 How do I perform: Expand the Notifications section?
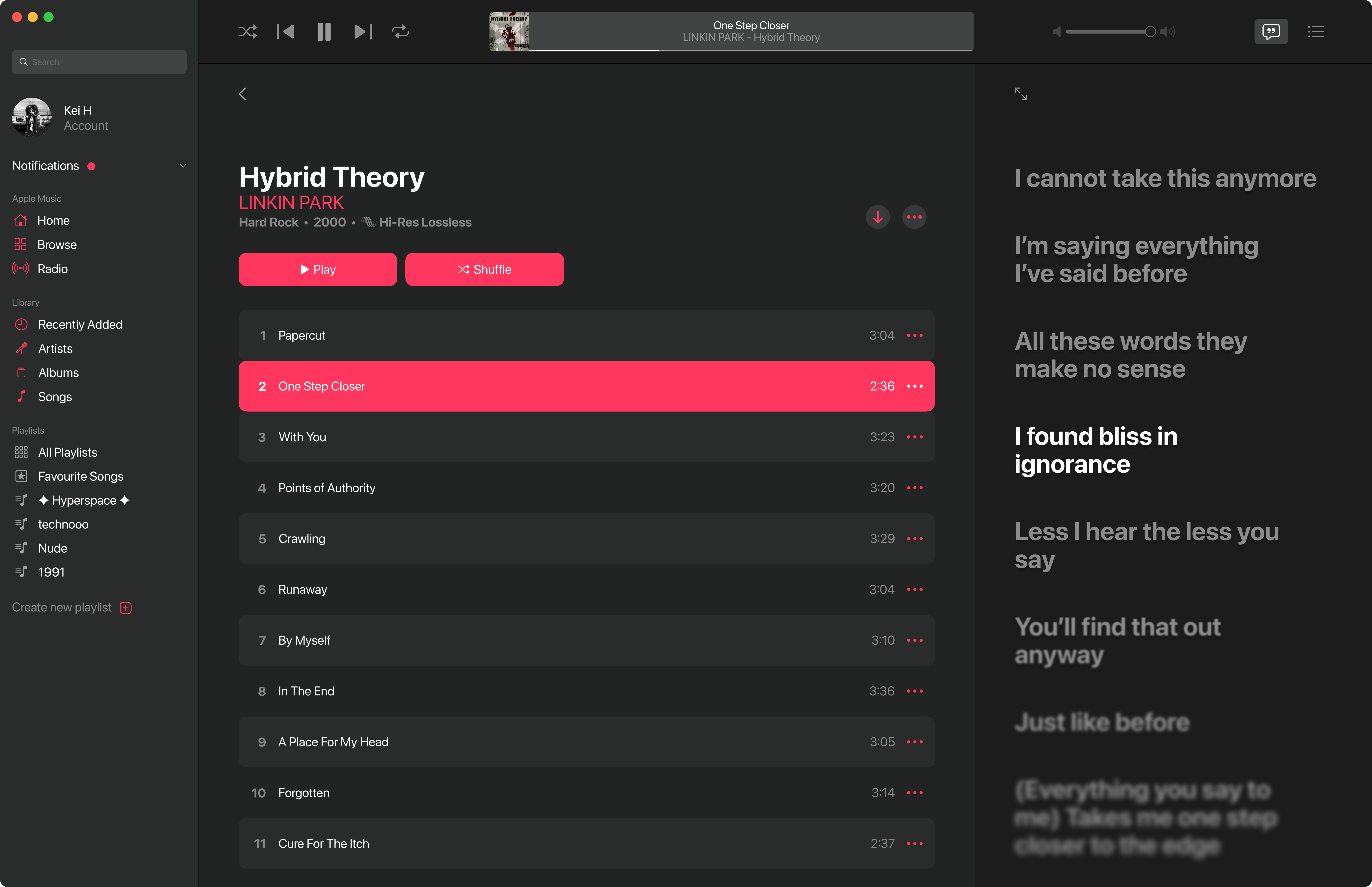(183, 166)
